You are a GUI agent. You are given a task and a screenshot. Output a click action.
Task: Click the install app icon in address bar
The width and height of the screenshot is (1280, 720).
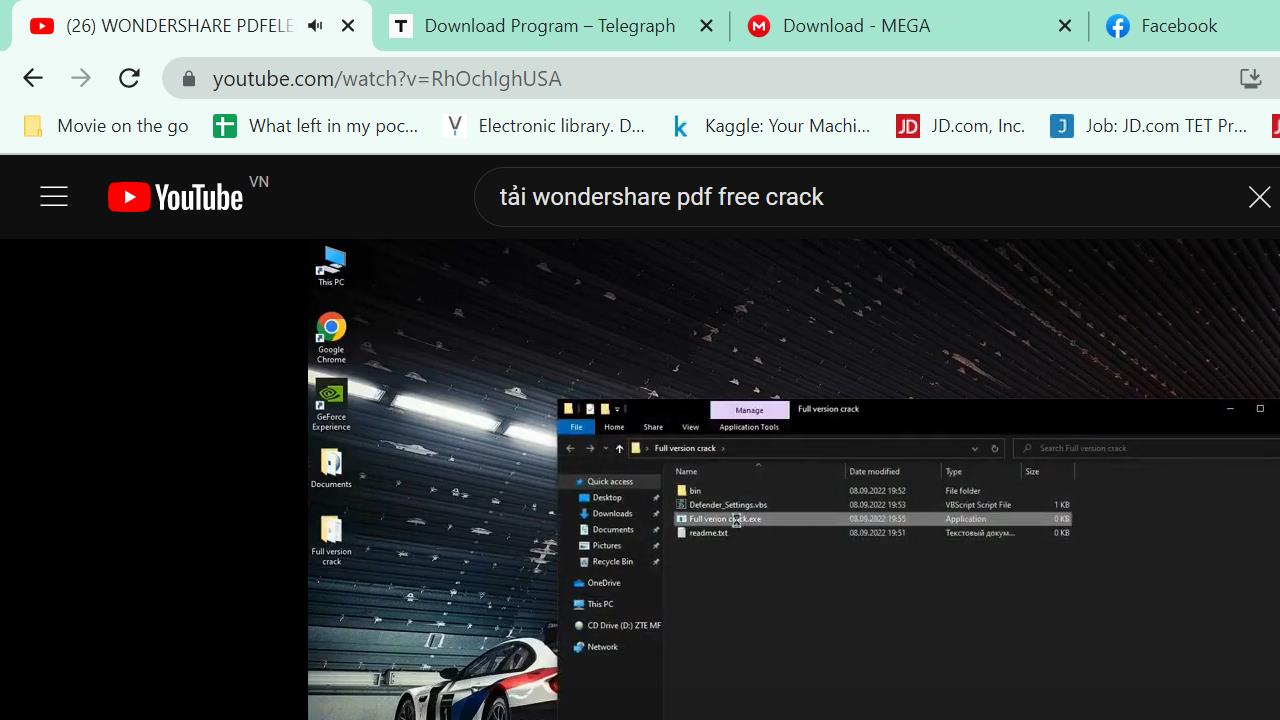point(1250,78)
